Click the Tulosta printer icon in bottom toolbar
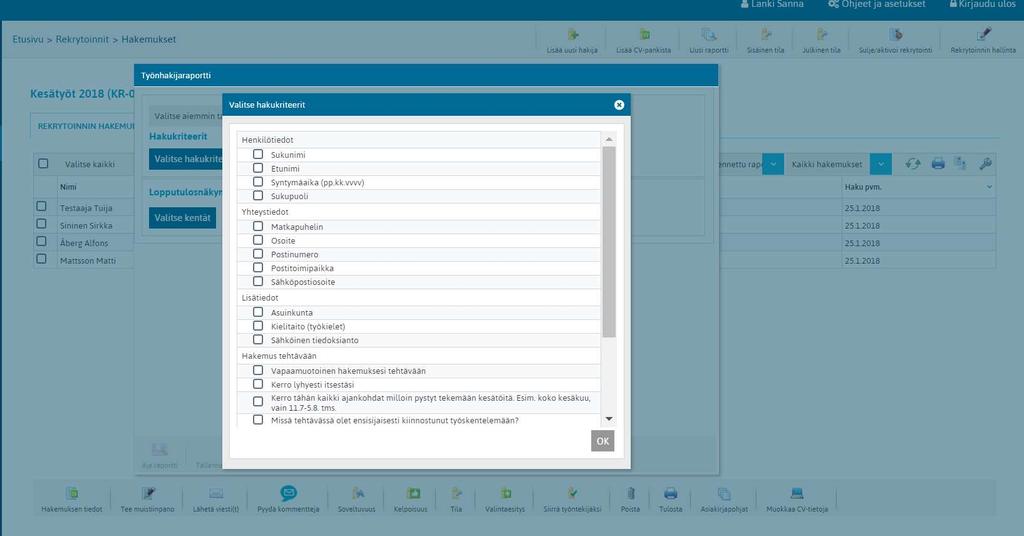Screen dimensions: 1024x536 tap(671, 494)
